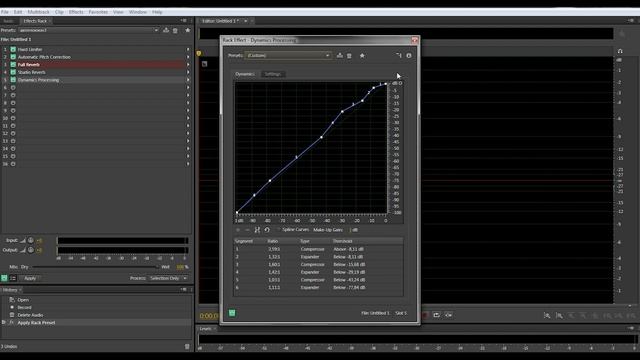Select Open history entry
The width and height of the screenshot is (640, 360).
point(23,300)
